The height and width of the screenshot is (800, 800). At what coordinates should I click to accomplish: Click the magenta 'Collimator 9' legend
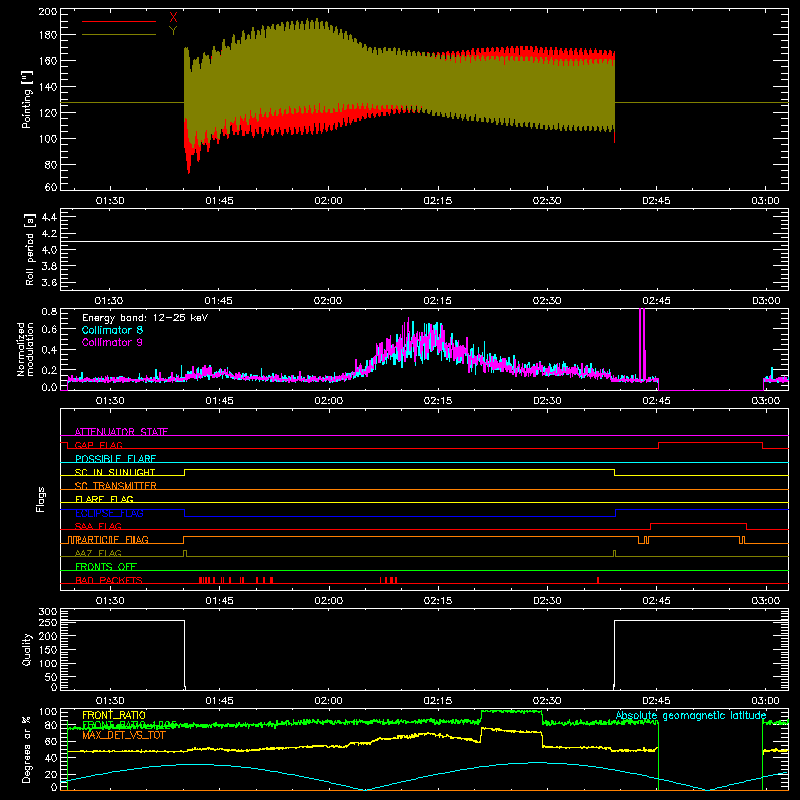(112, 342)
